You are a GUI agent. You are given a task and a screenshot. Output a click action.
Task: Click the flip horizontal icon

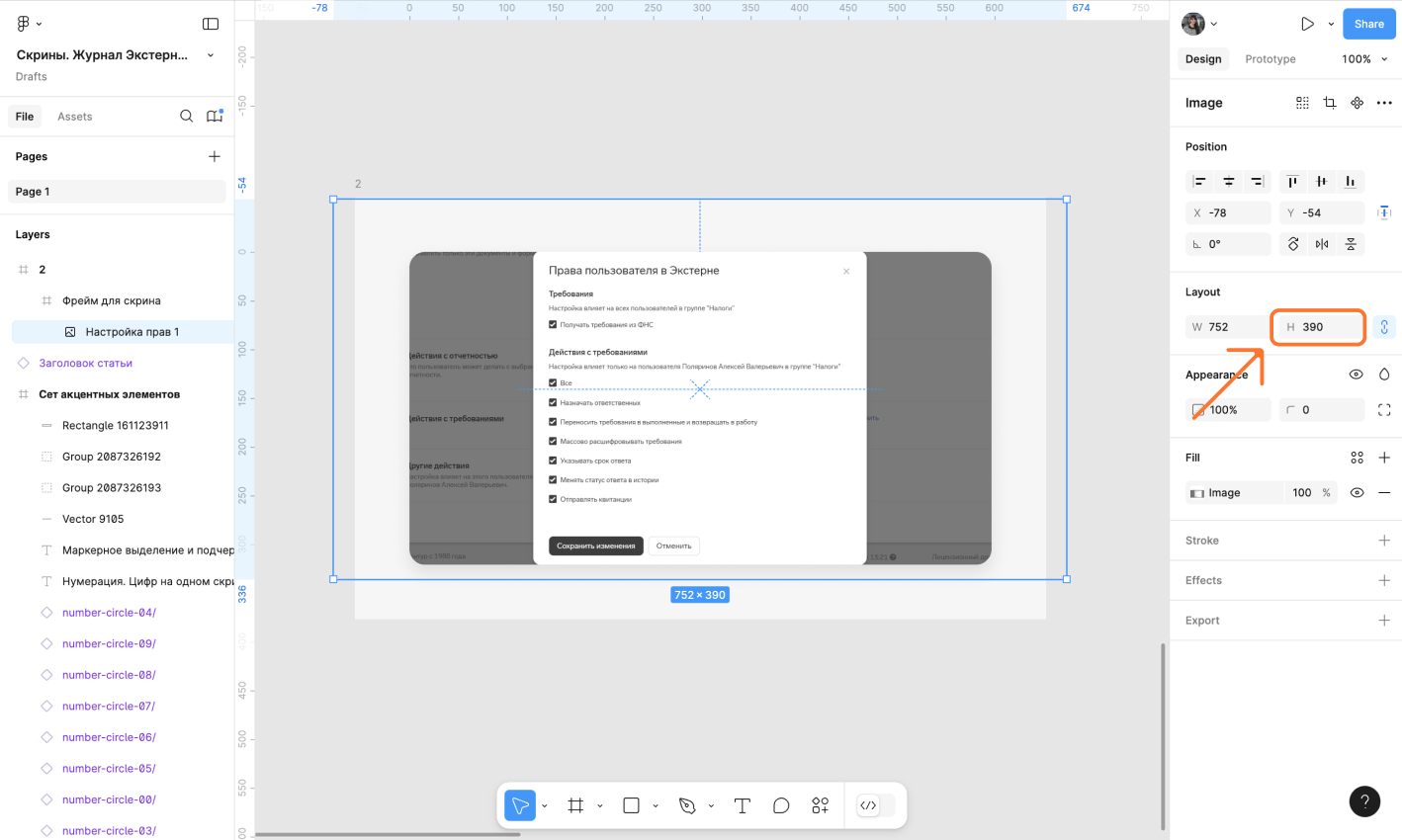tap(1322, 244)
